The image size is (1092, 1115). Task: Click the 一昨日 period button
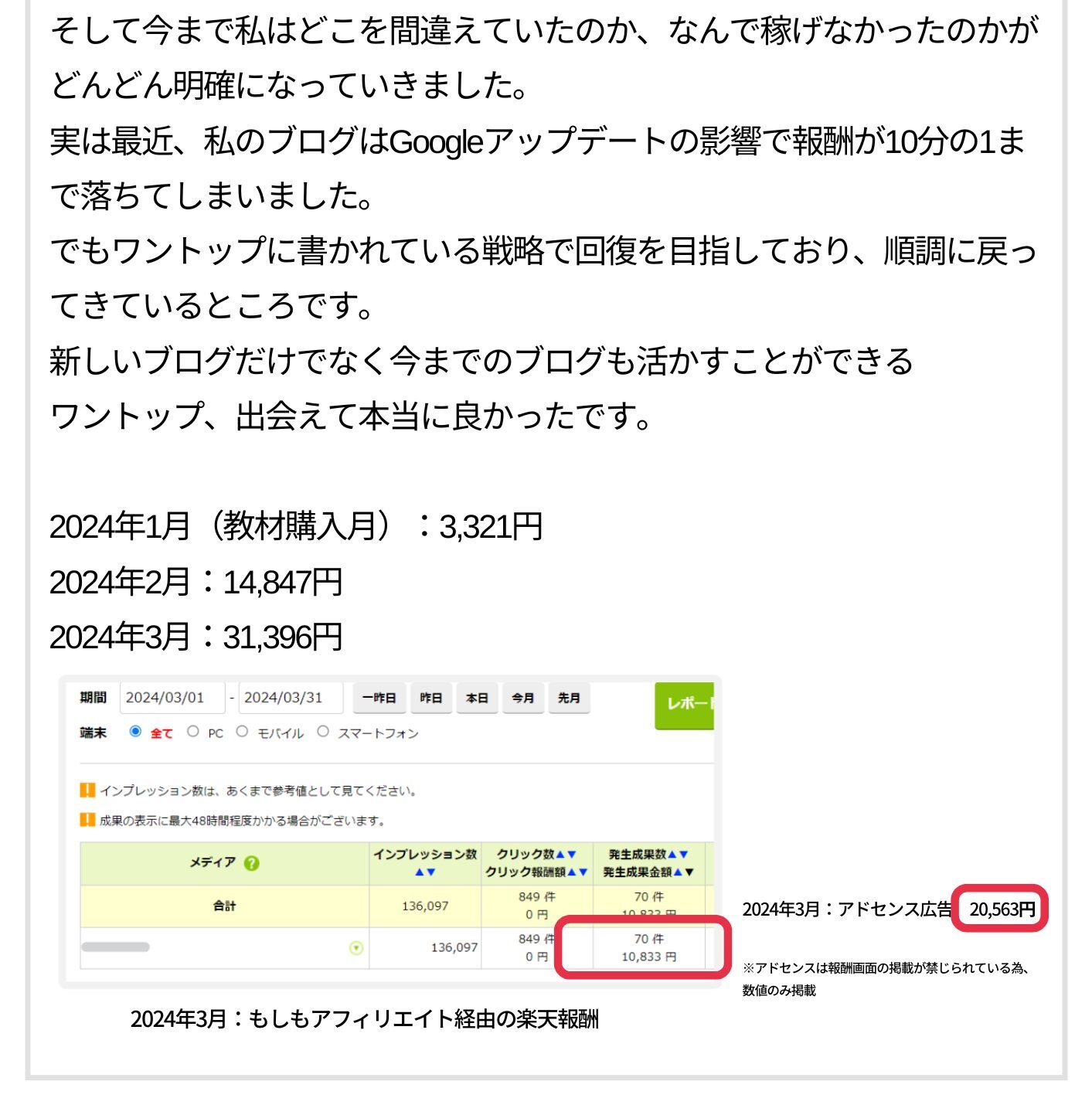(x=379, y=698)
